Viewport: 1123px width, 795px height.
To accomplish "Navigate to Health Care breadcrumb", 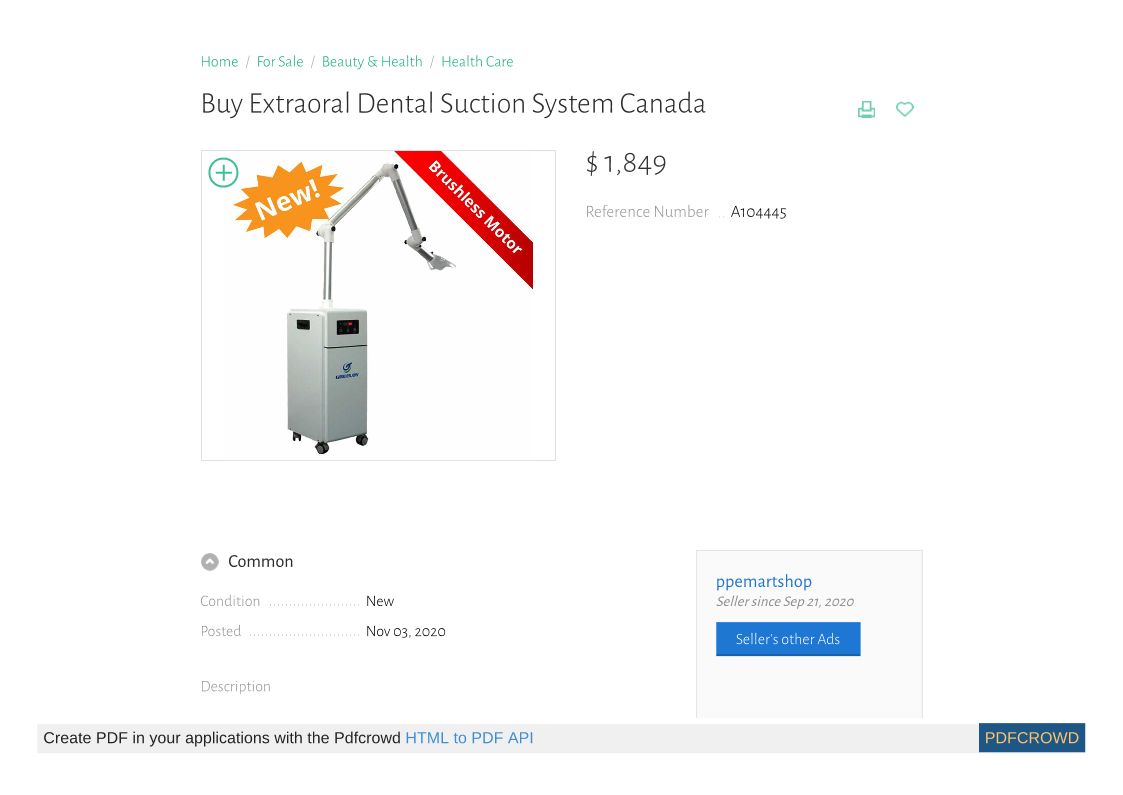I will pos(477,62).
